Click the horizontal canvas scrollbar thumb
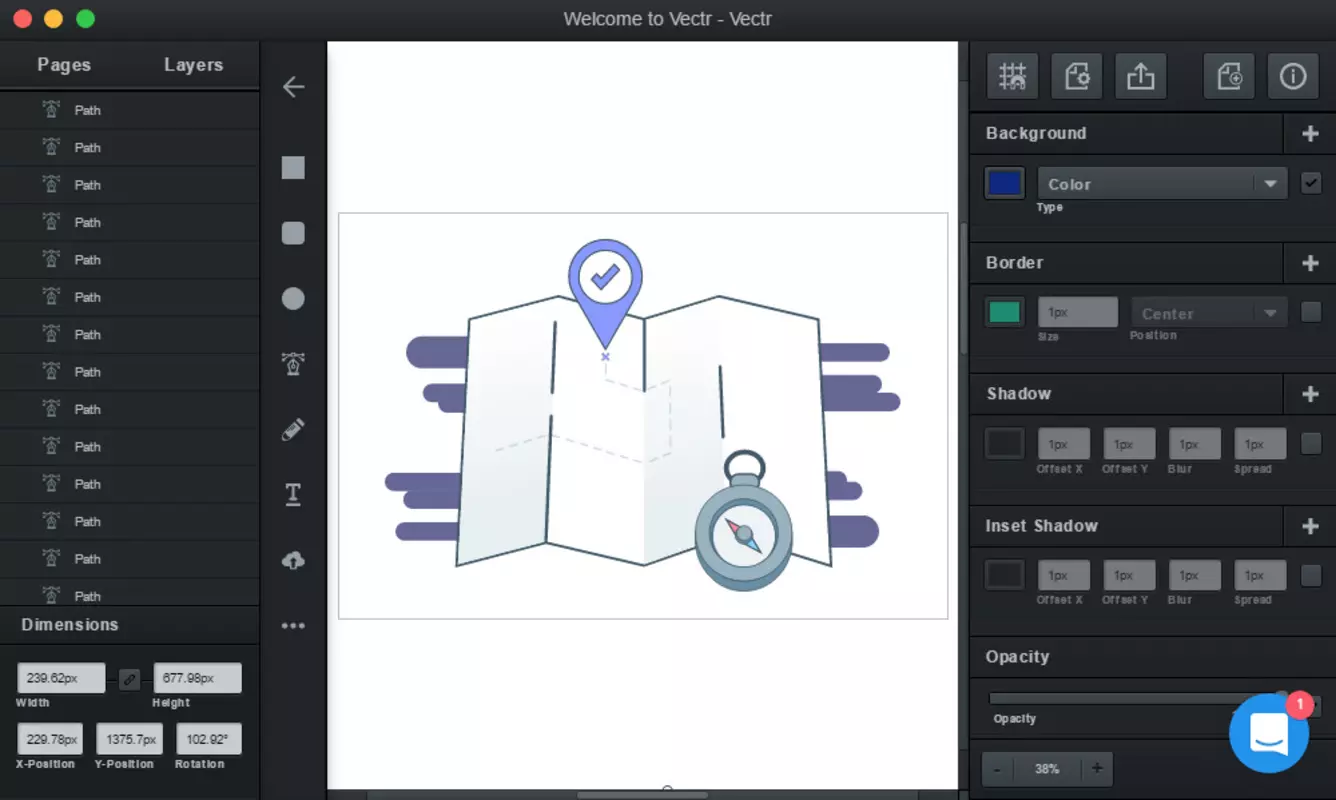1336x800 pixels. click(643, 795)
